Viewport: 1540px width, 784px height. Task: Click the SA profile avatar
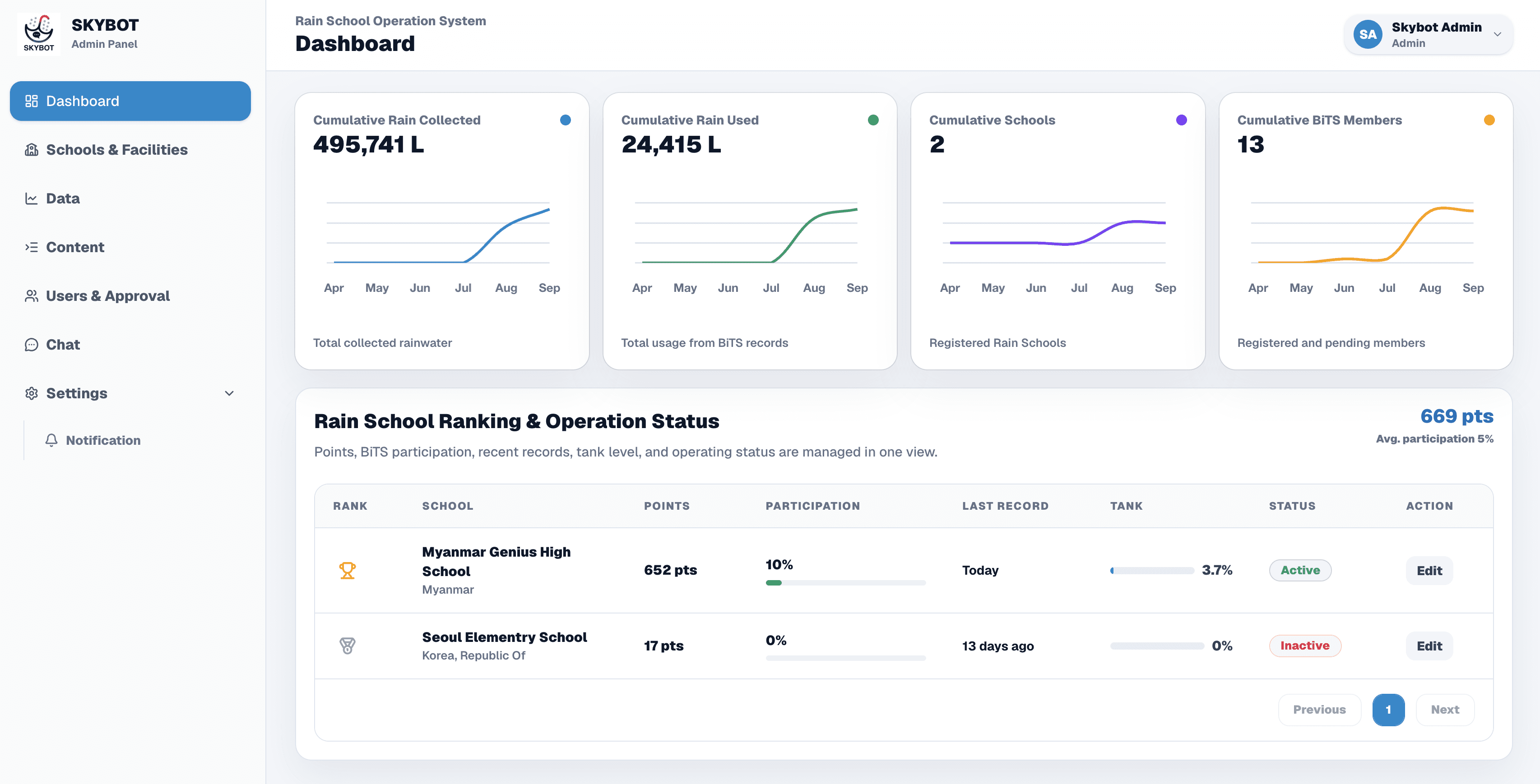[x=1368, y=35]
